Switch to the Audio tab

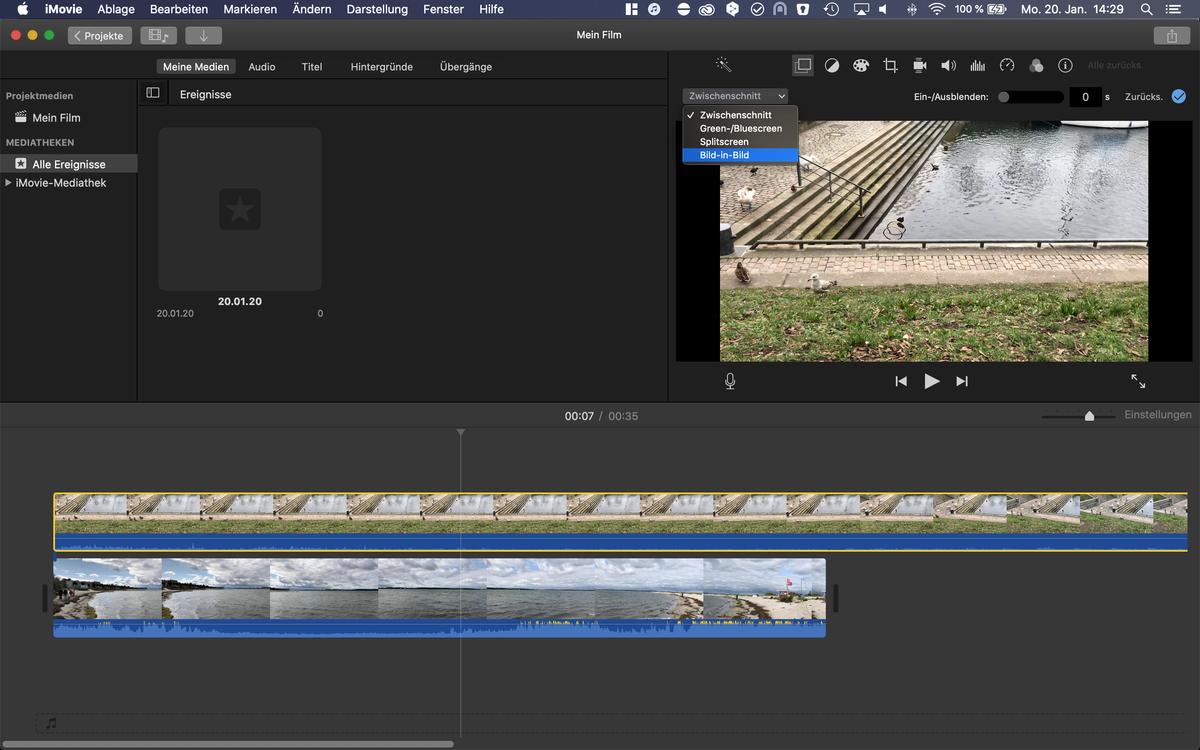point(262,67)
